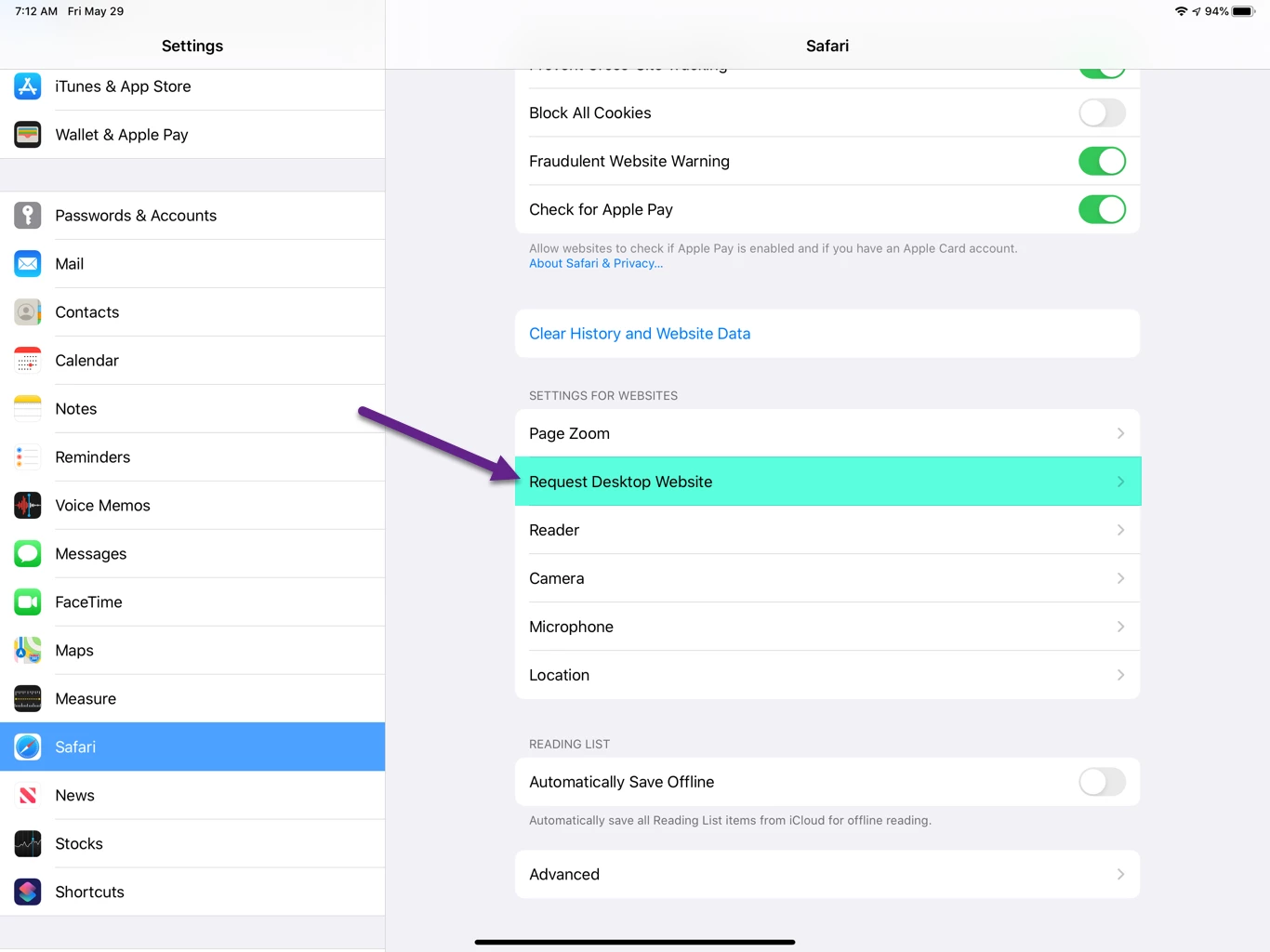The width and height of the screenshot is (1270, 952).
Task: Tap the Wallet & Apple Pay icon
Action: tap(28, 135)
